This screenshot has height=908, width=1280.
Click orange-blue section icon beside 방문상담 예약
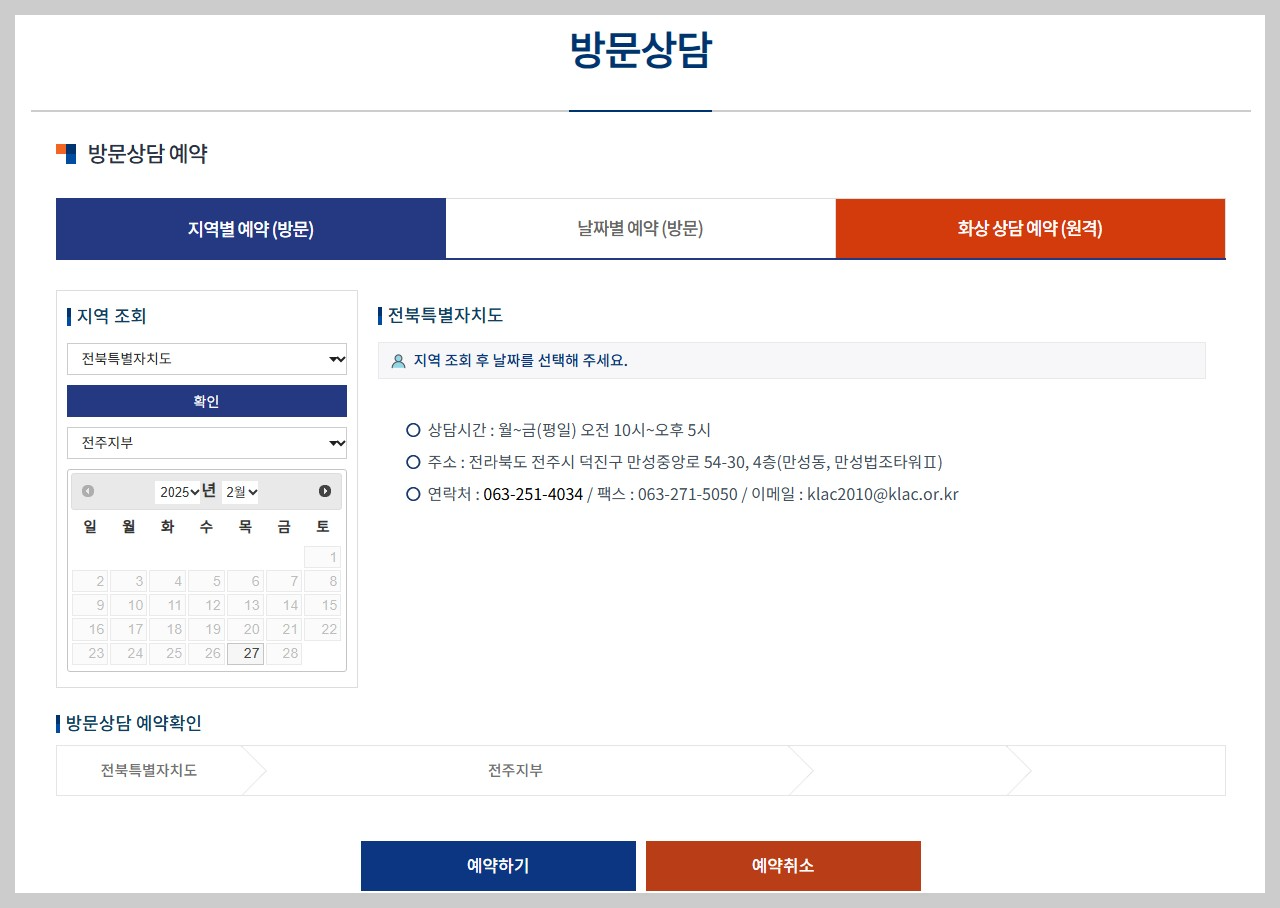[x=66, y=154]
